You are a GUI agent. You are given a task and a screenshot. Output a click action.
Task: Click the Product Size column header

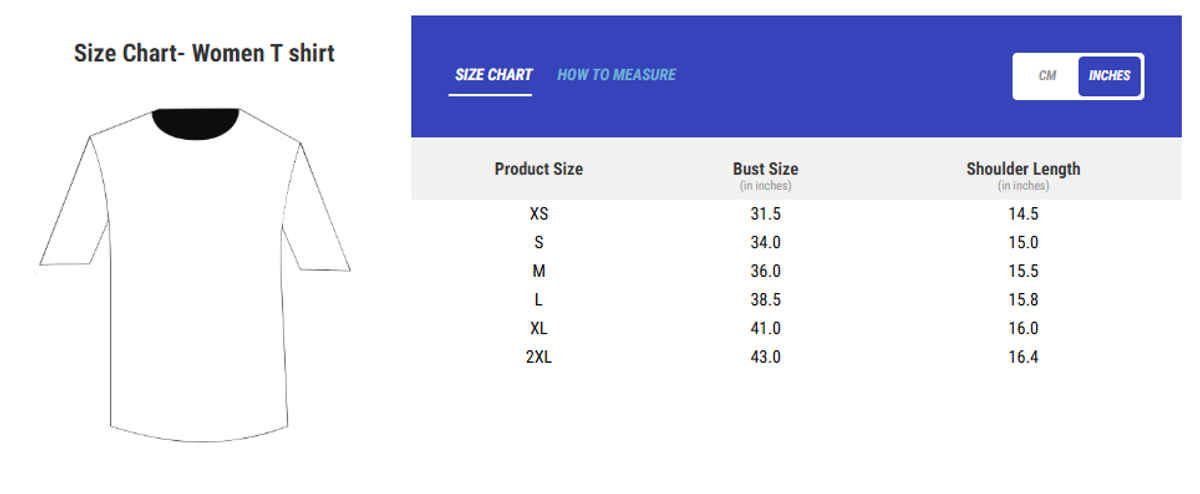click(538, 169)
